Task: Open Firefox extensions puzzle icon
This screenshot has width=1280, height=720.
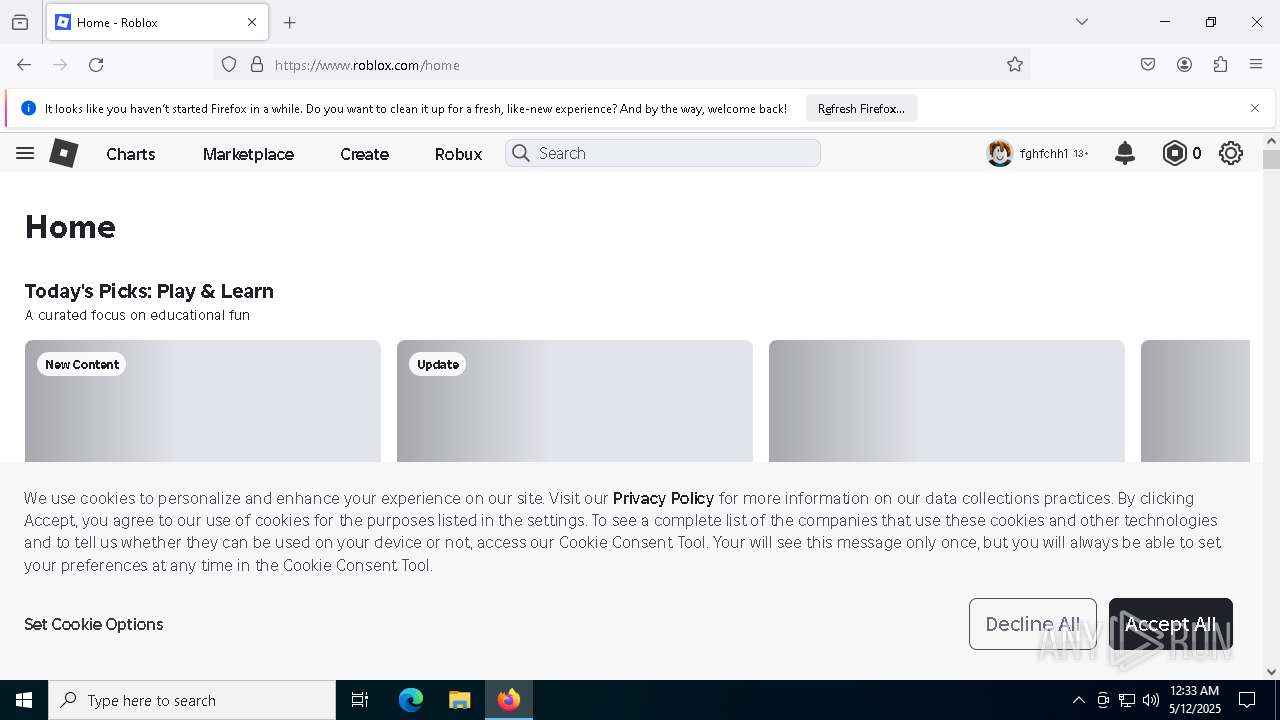Action: [1220, 65]
